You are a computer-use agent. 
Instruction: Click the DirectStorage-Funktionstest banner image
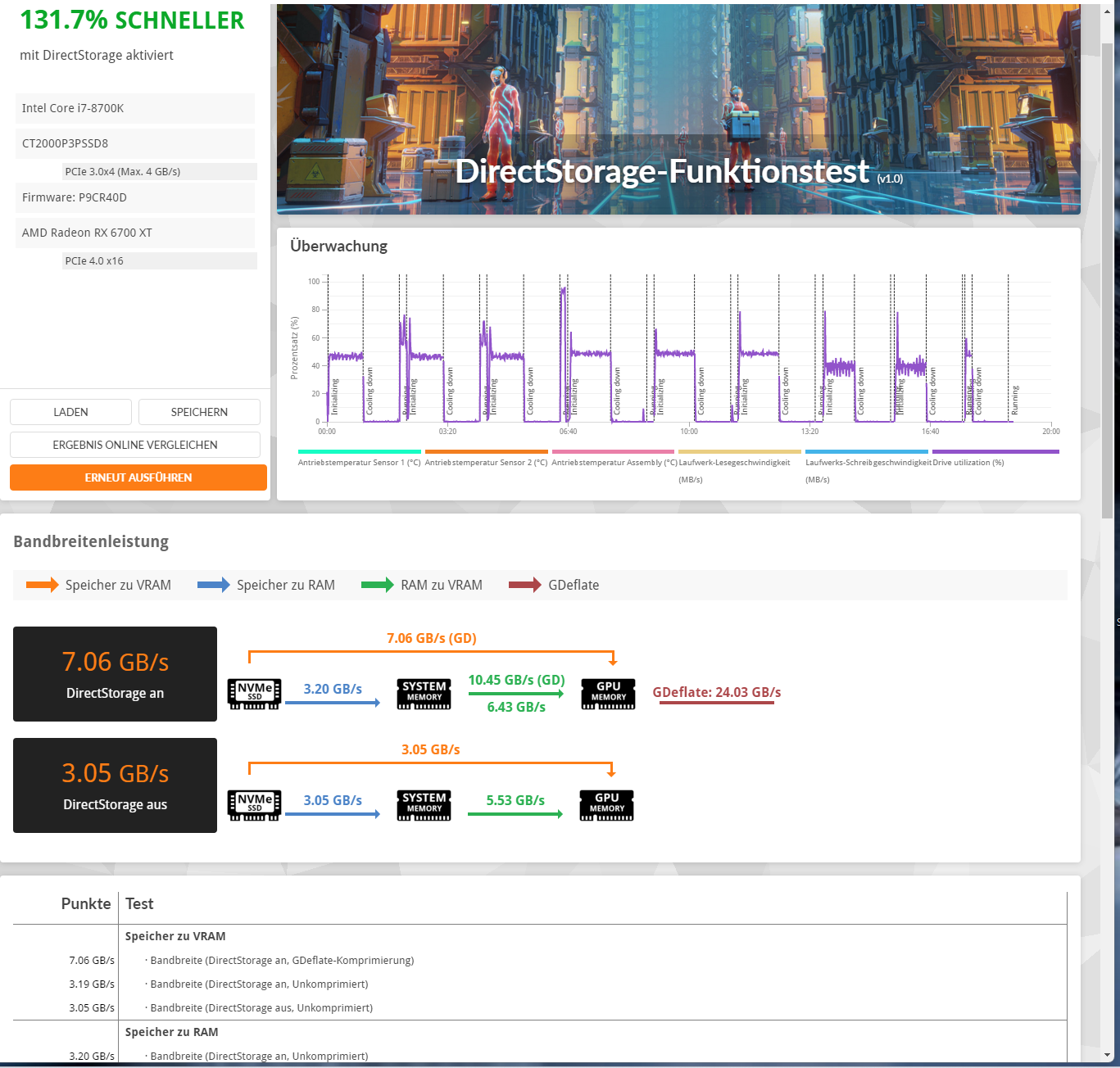(x=678, y=109)
